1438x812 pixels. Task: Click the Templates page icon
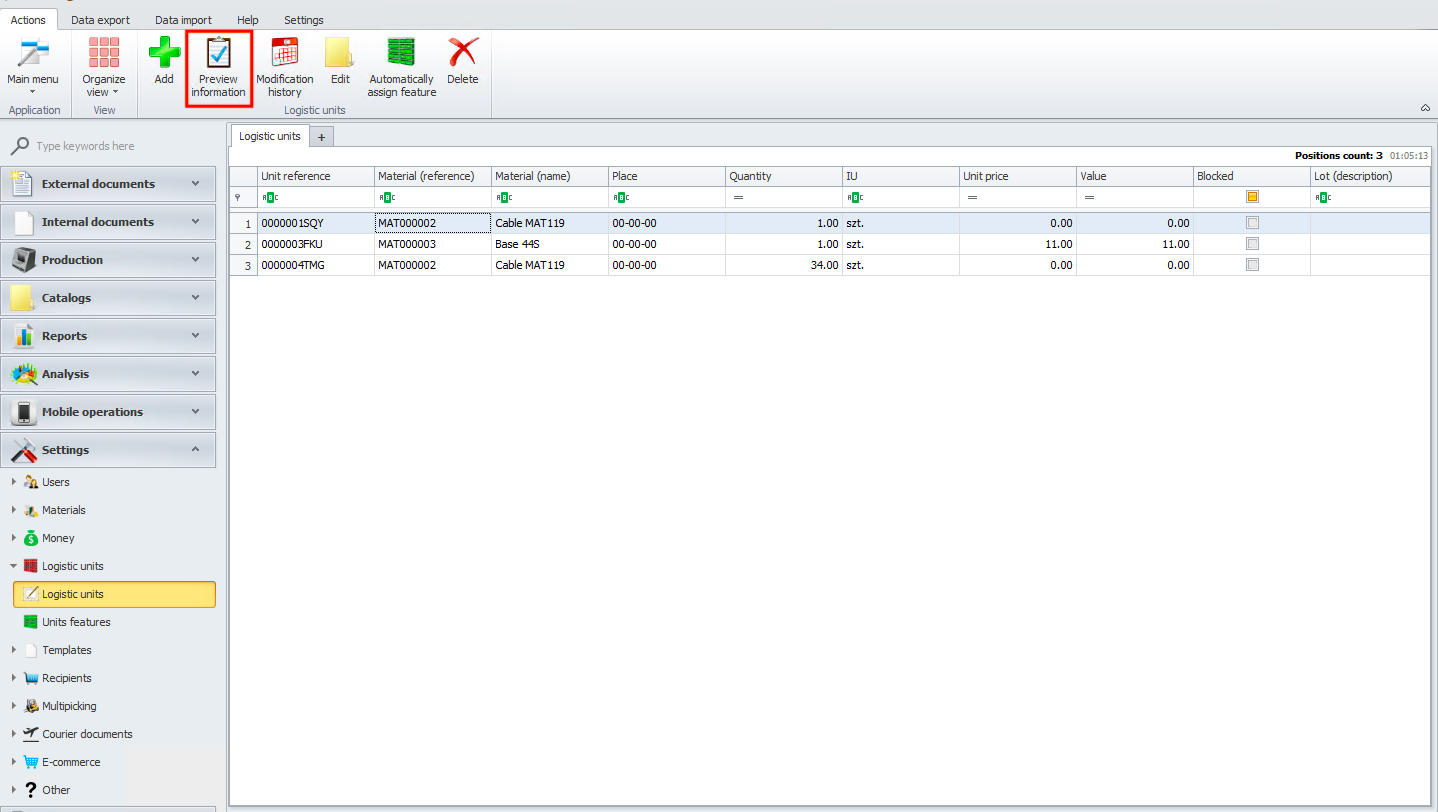(x=31, y=650)
